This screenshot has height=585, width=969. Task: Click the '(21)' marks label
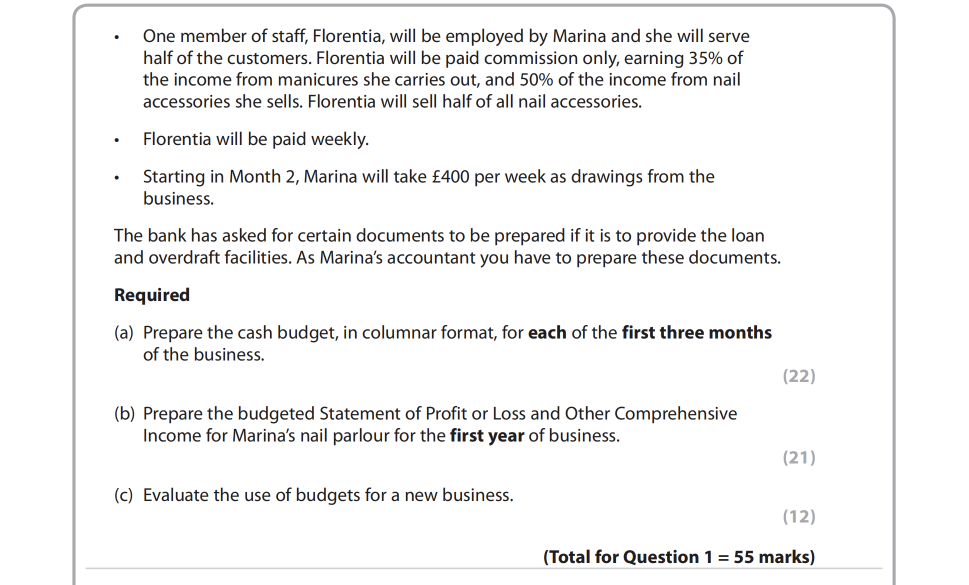point(798,457)
